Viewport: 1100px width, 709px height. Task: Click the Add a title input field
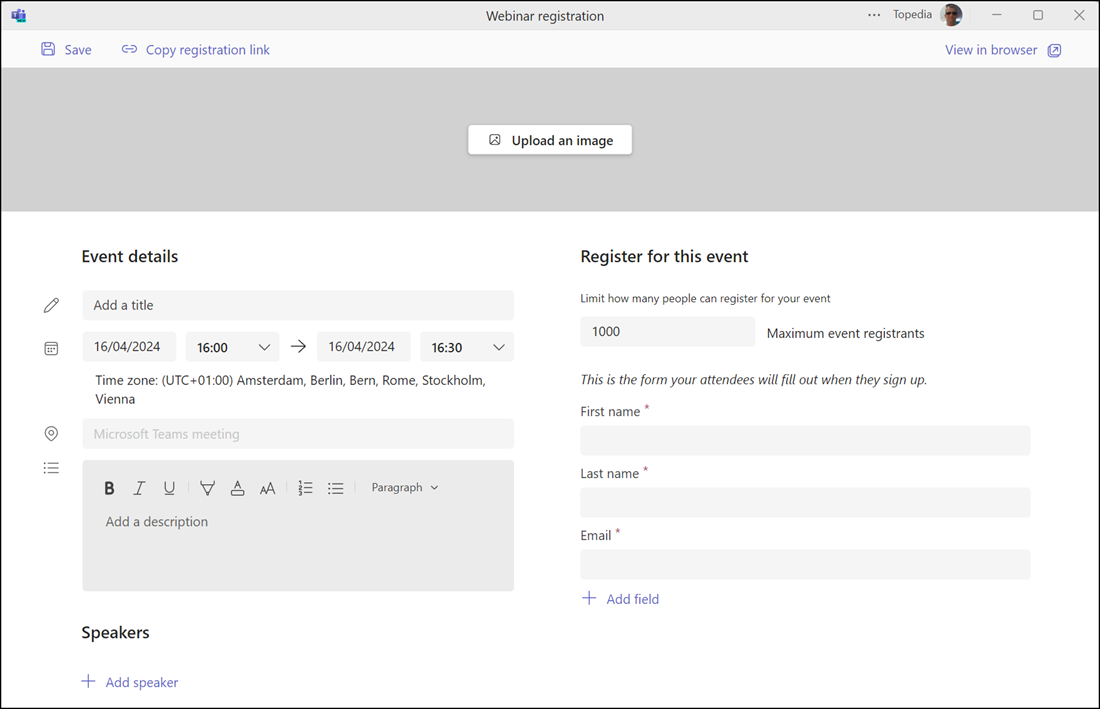298,304
